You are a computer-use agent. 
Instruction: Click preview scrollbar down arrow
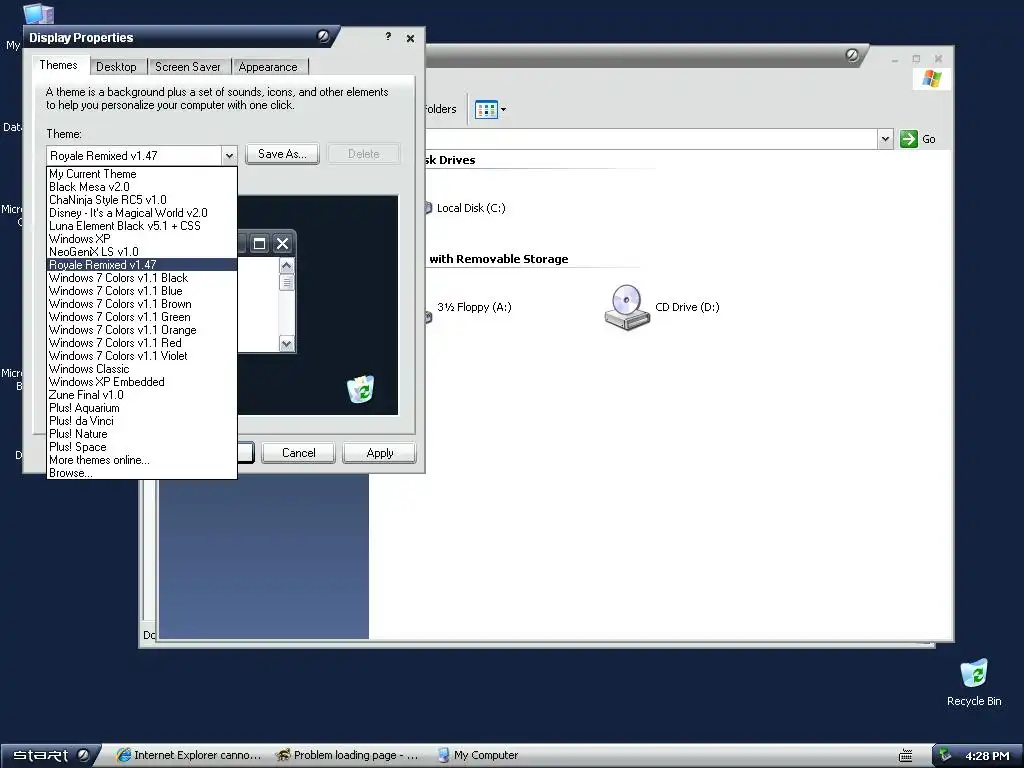(286, 344)
